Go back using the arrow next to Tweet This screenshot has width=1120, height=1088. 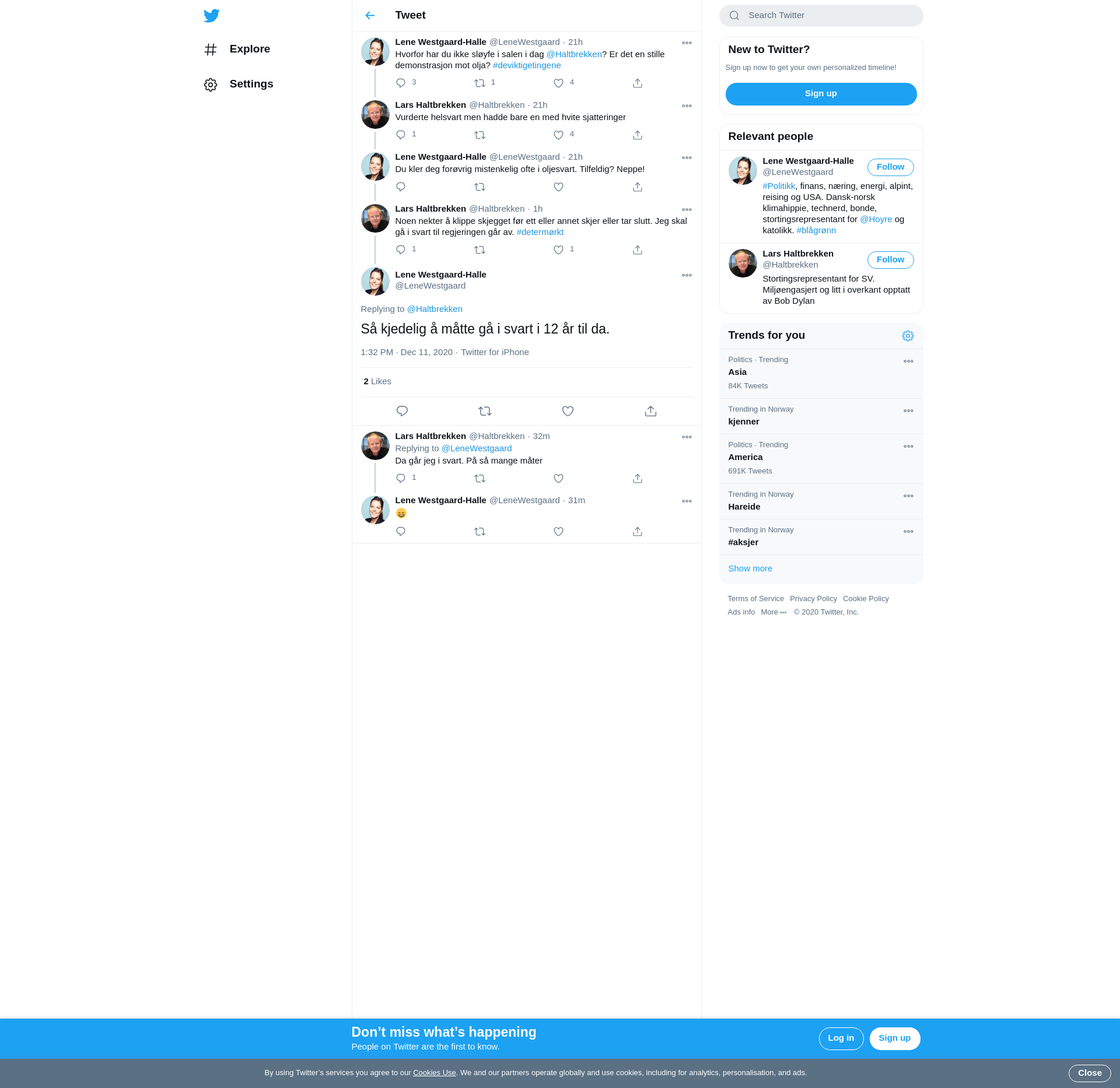(370, 16)
